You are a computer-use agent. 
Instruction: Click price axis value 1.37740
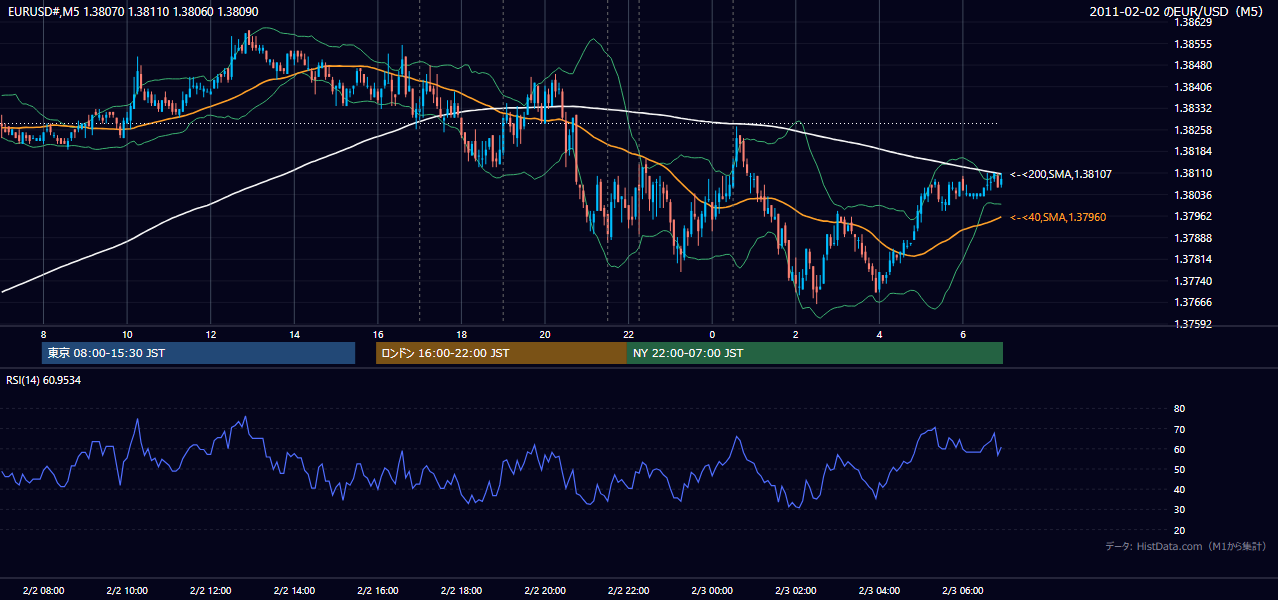pos(1194,281)
